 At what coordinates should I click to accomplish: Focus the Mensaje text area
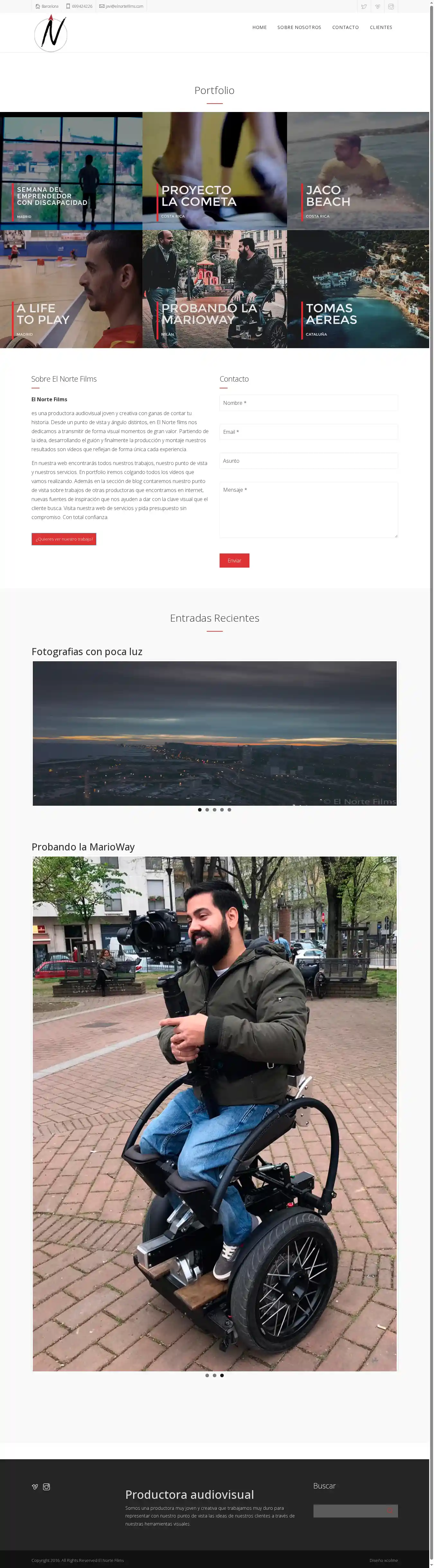tap(308, 509)
